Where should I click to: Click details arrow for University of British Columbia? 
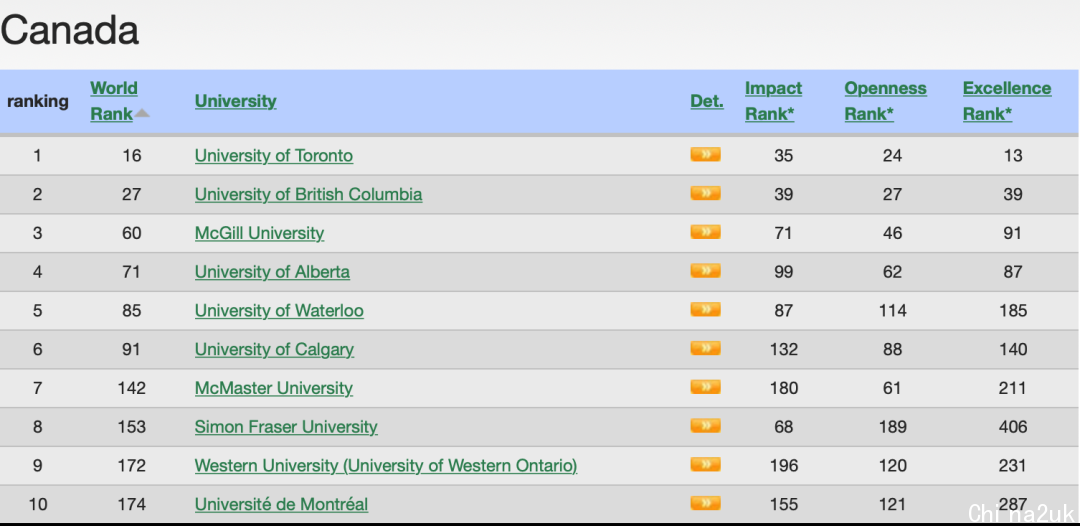pos(705,194)
